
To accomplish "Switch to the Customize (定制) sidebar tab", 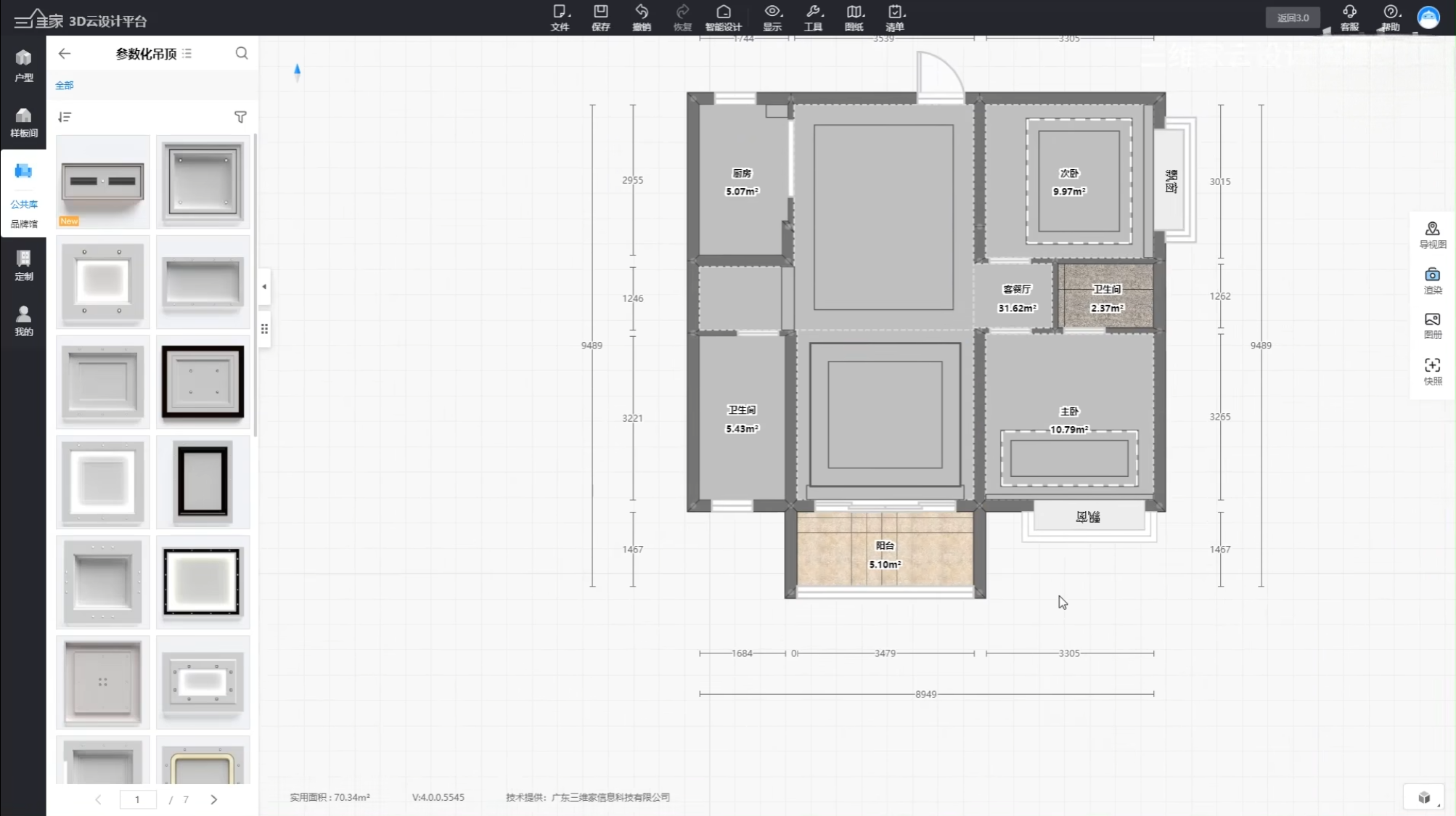I will click(x=23, y=264).
